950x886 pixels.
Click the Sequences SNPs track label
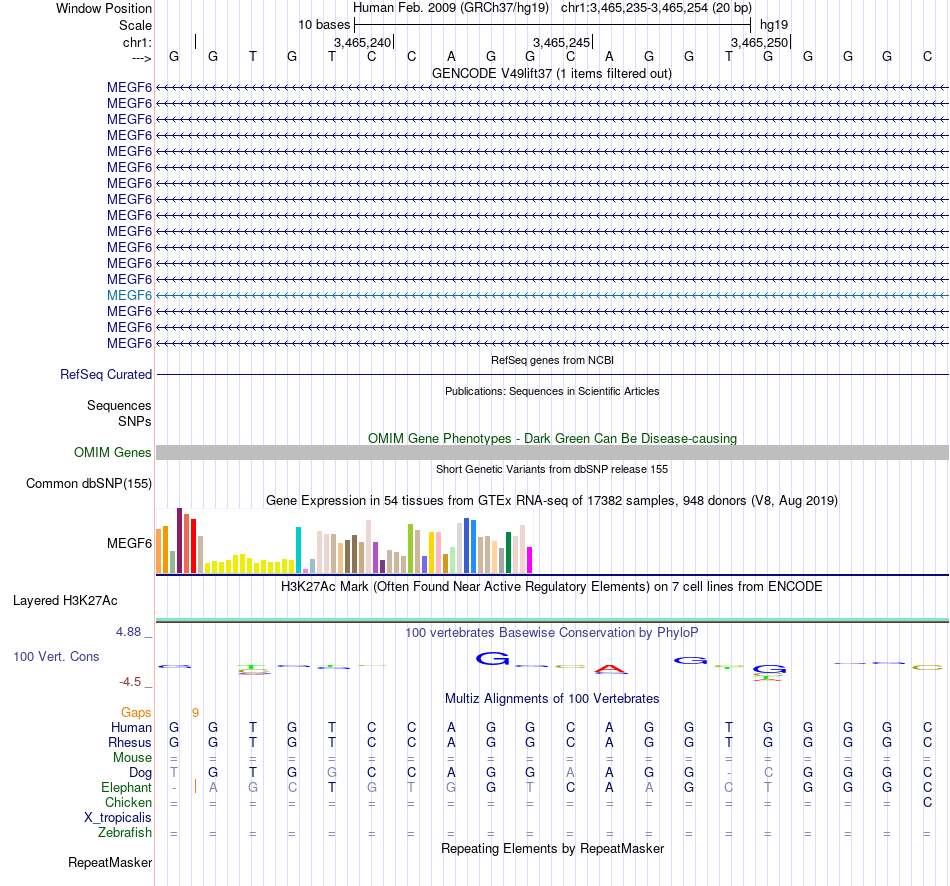click(x=119, y=413)
